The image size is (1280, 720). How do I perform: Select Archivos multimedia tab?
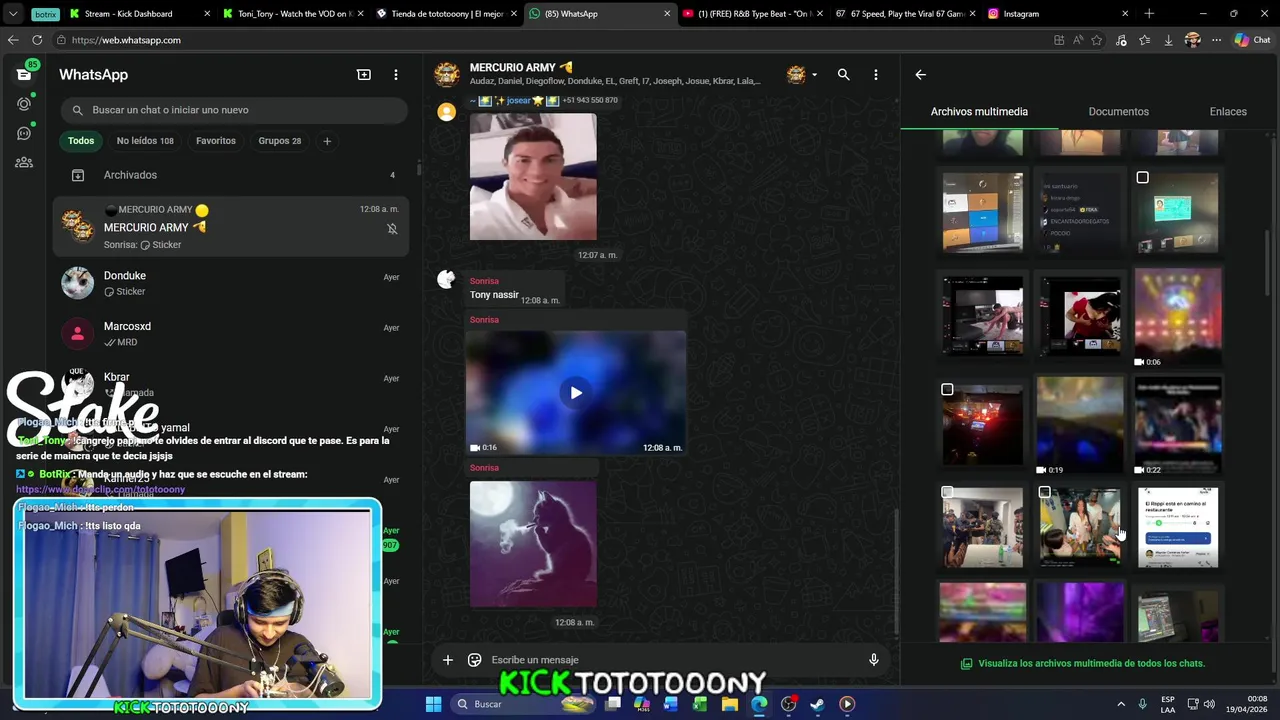(x=979, y=112)
